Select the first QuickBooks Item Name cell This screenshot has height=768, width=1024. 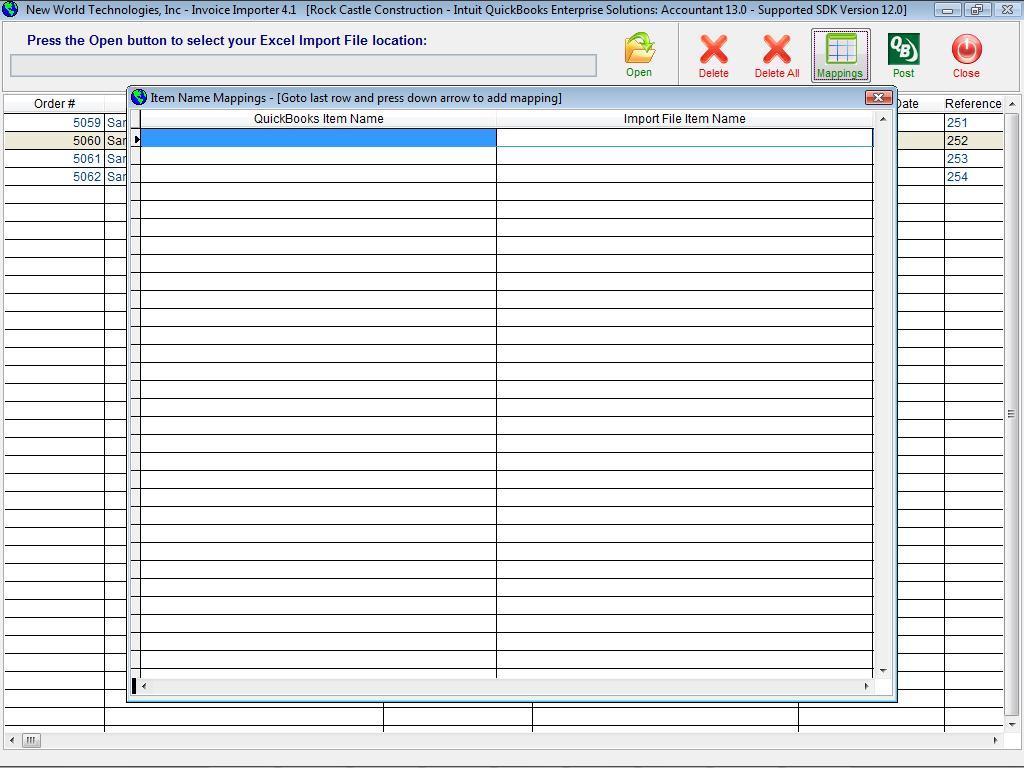point(318,138)
